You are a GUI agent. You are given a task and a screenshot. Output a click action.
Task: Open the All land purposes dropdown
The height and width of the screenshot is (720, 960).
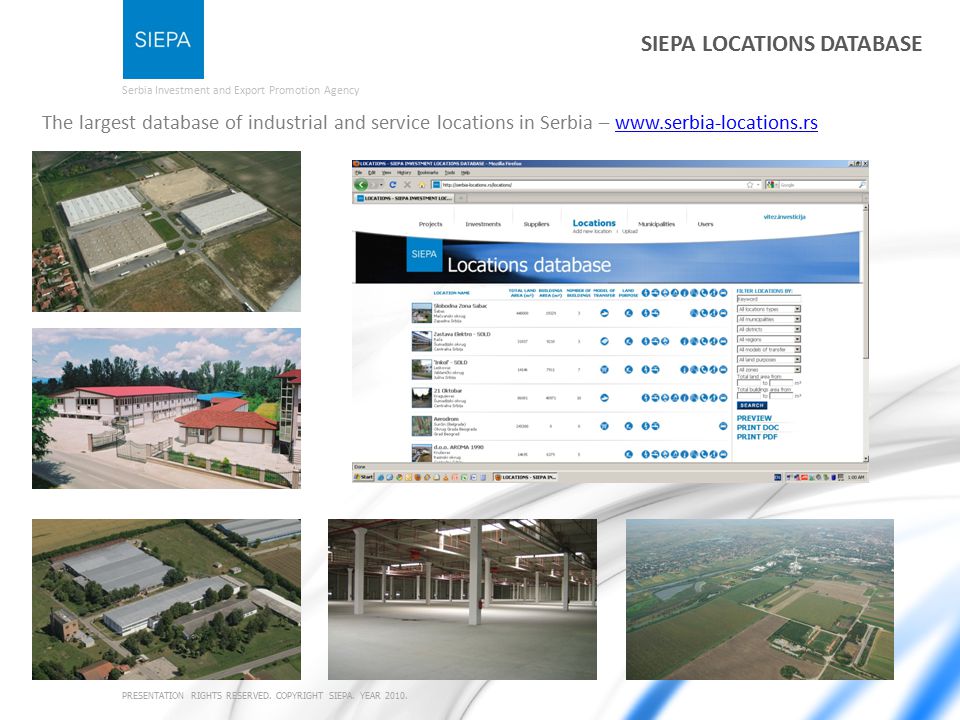pyautogui.click(x=768, y=359)
